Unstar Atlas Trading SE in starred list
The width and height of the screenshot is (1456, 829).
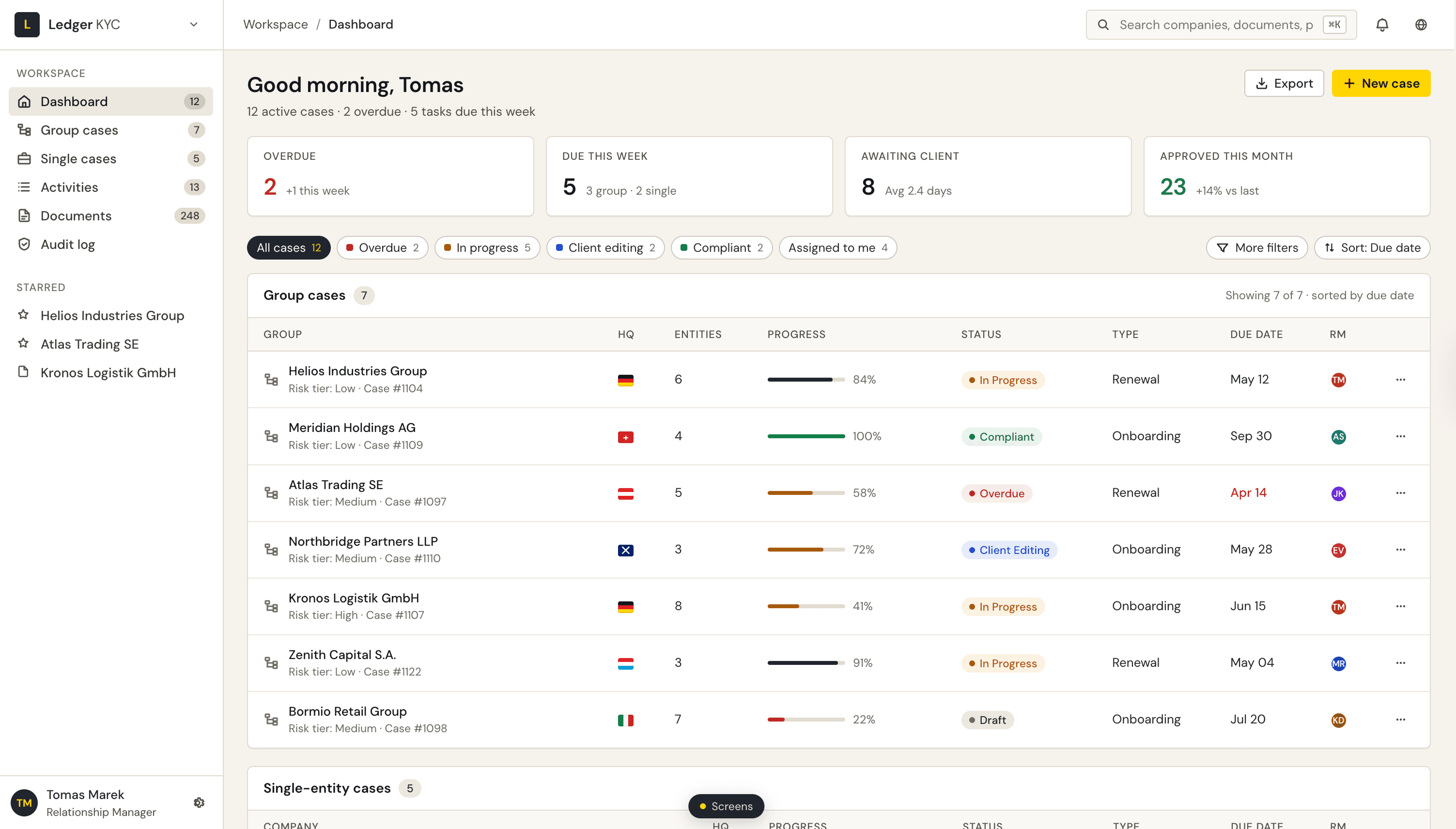23,344
